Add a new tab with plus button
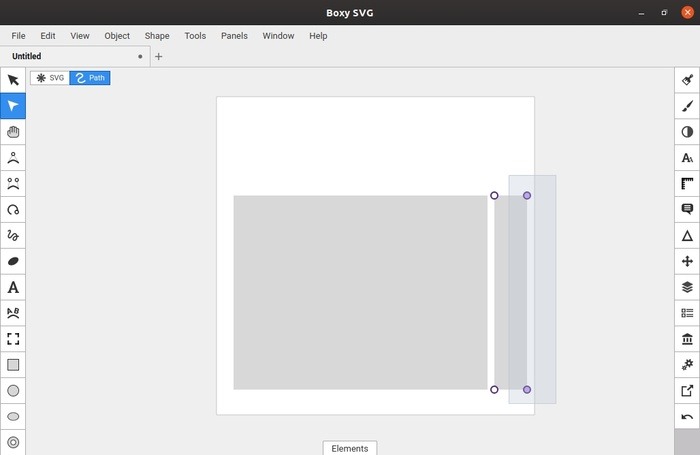The height and width of the screenshot is (455, 700). [158, 56]
